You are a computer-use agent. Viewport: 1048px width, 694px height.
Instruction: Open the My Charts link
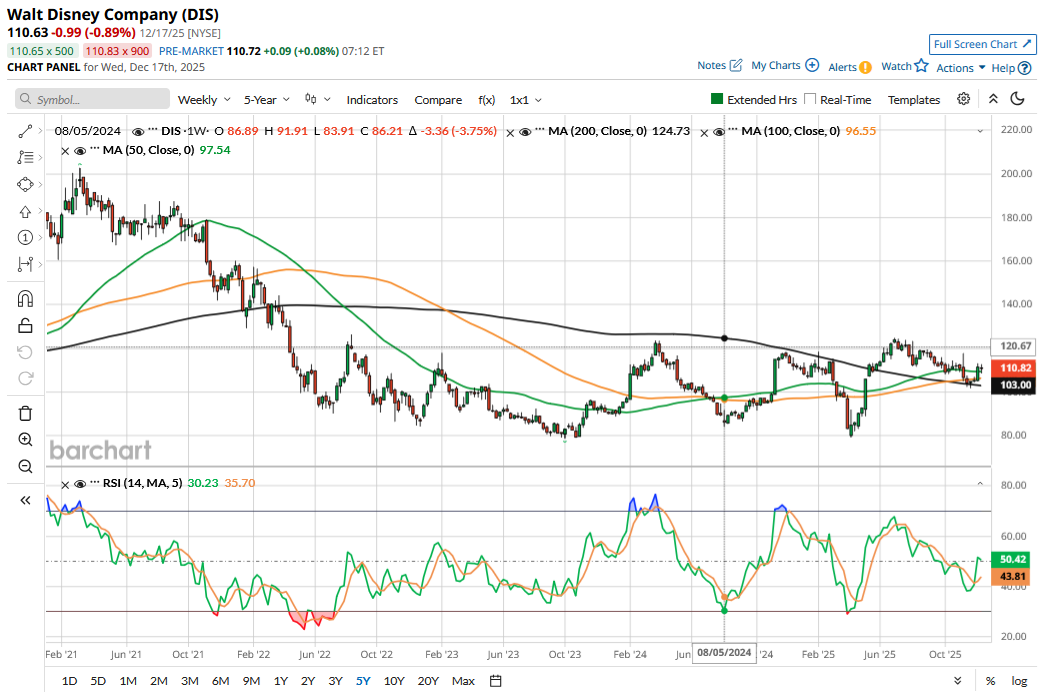[784, 66]
